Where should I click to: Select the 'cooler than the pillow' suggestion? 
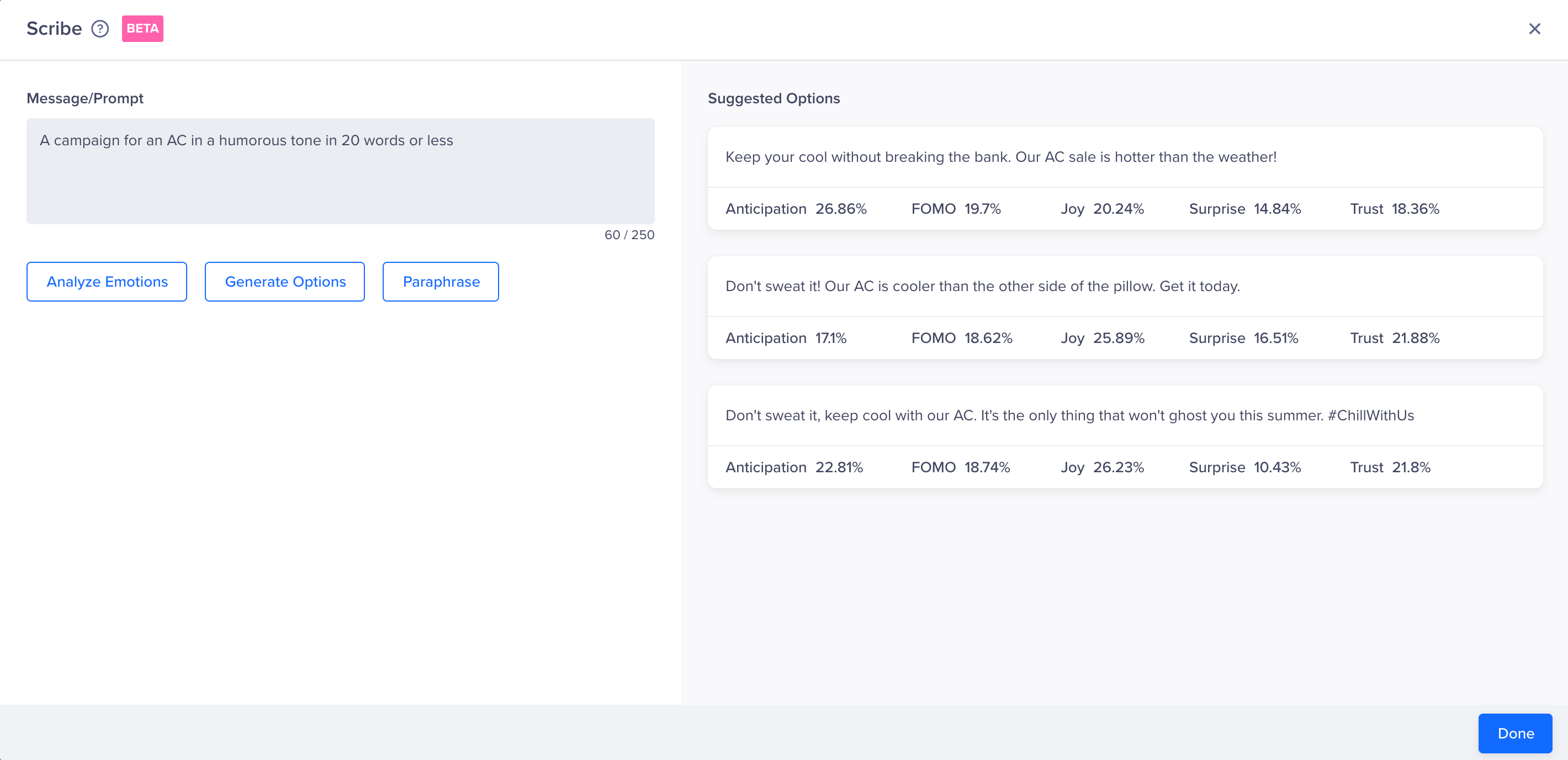click(982, 286)
